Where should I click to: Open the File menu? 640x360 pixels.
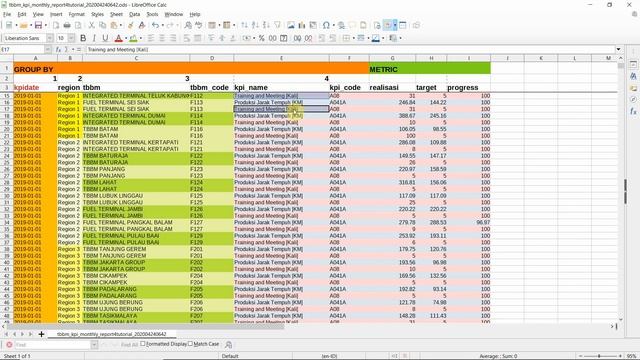click(7, 14)
